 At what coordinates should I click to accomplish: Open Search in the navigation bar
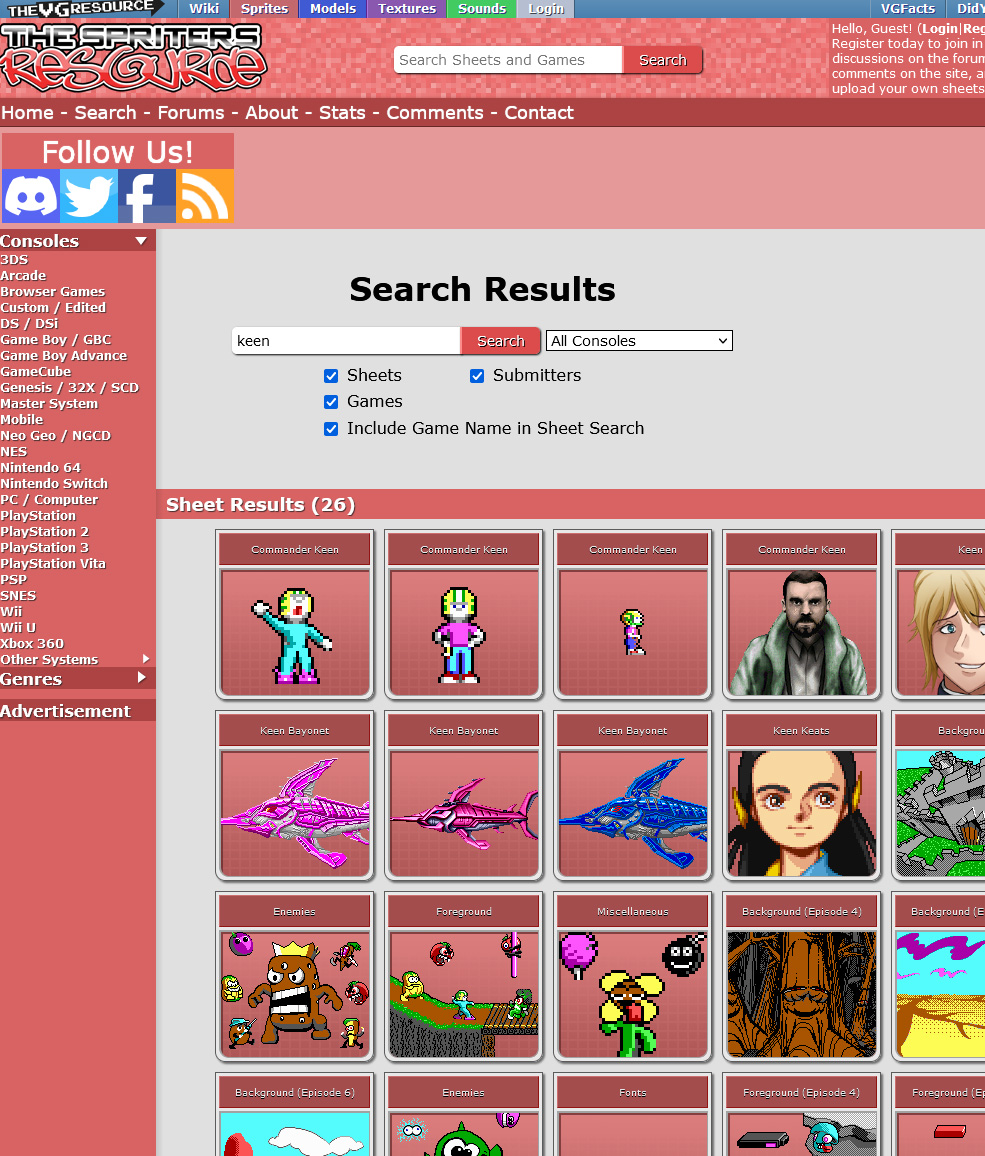coord(105,113)
